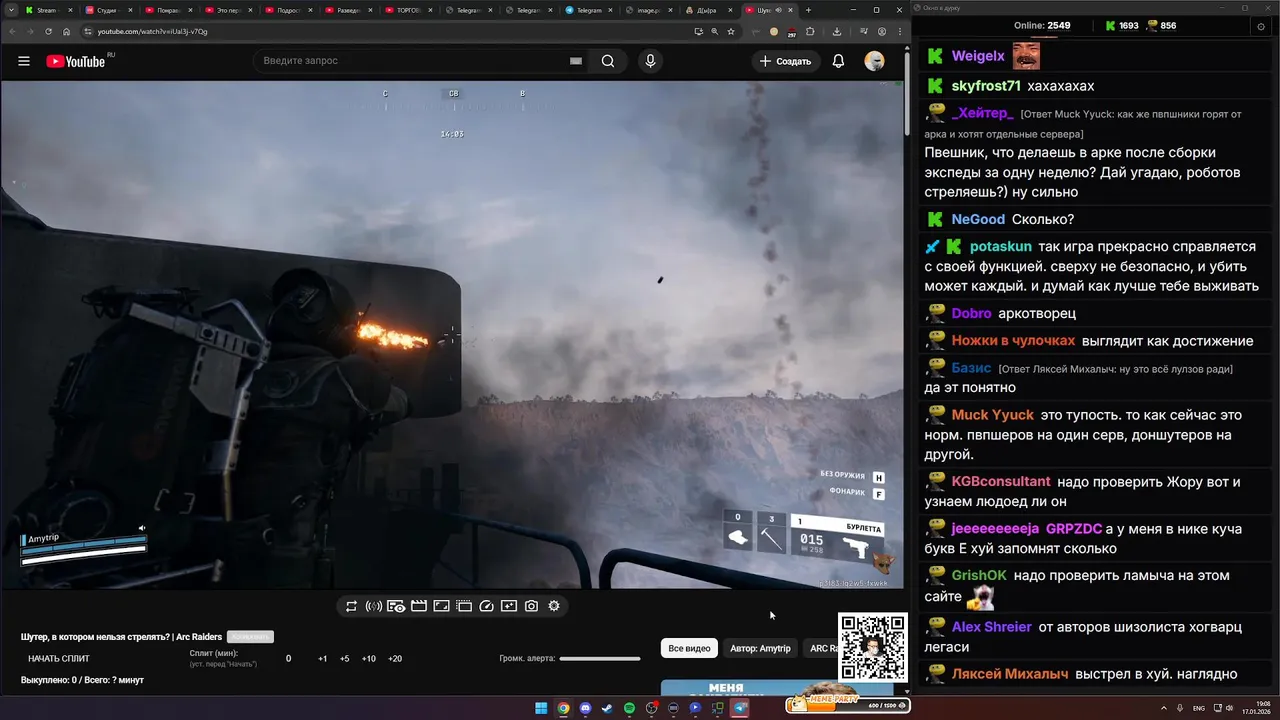Click the plus-frame icon next to the speed gauge
This screenshot has width=1280, height=720.
[x=509, y=606]
